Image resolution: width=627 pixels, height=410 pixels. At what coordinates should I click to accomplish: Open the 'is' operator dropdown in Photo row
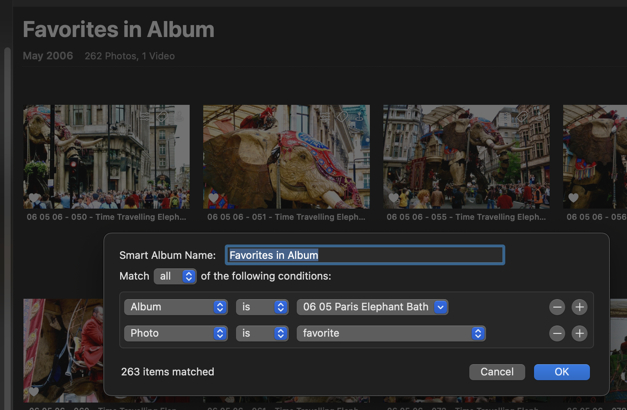(262, 333)
